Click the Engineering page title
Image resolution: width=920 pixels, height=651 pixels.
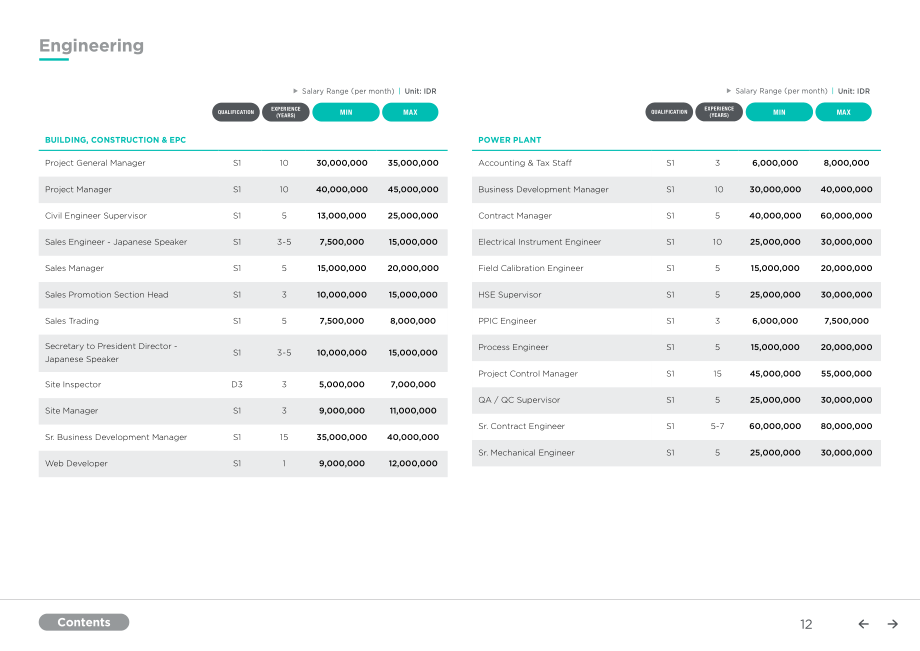(92, 45)
